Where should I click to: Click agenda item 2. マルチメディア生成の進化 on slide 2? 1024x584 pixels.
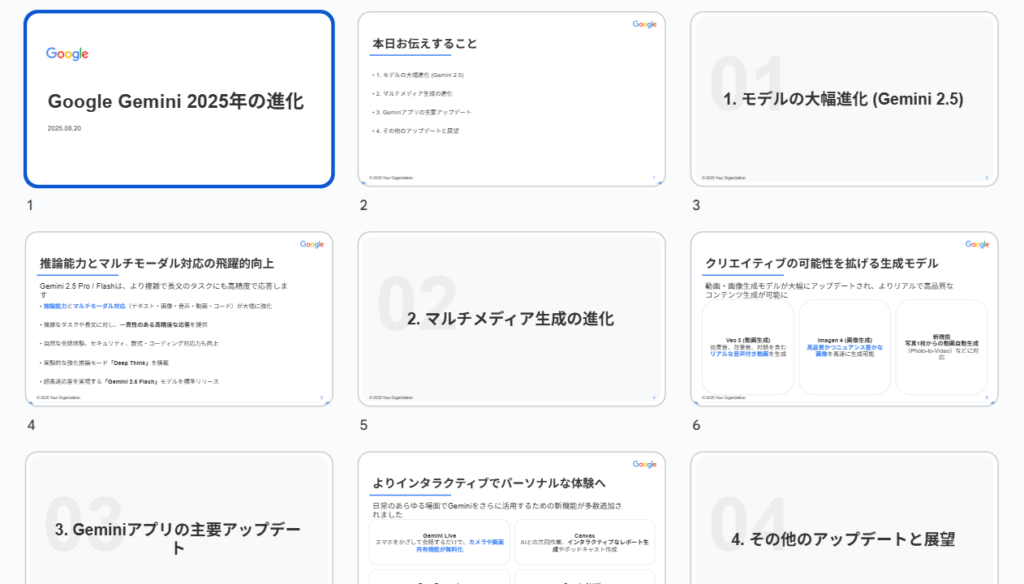pyautogui.click(x=412, y=93)
